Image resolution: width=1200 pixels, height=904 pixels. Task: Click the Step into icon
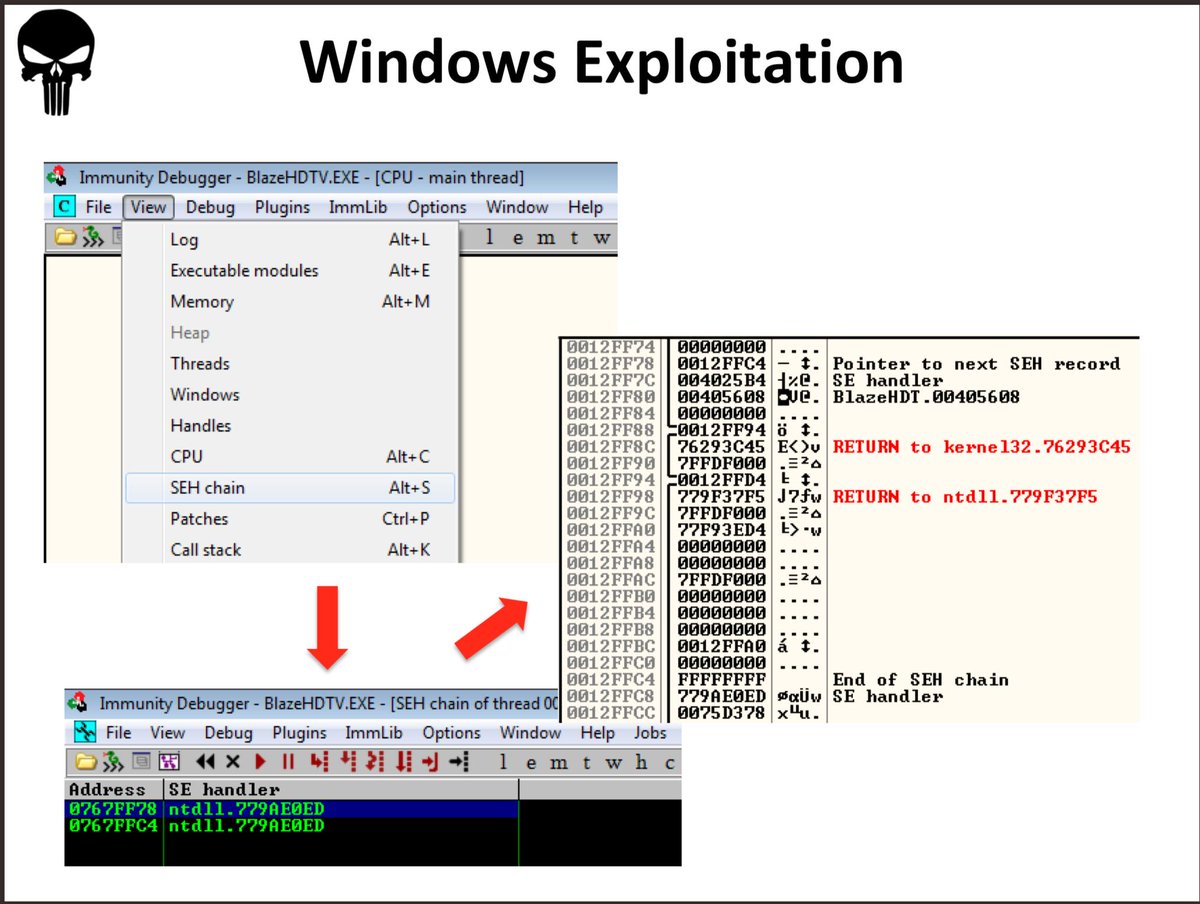click(319, 762)
